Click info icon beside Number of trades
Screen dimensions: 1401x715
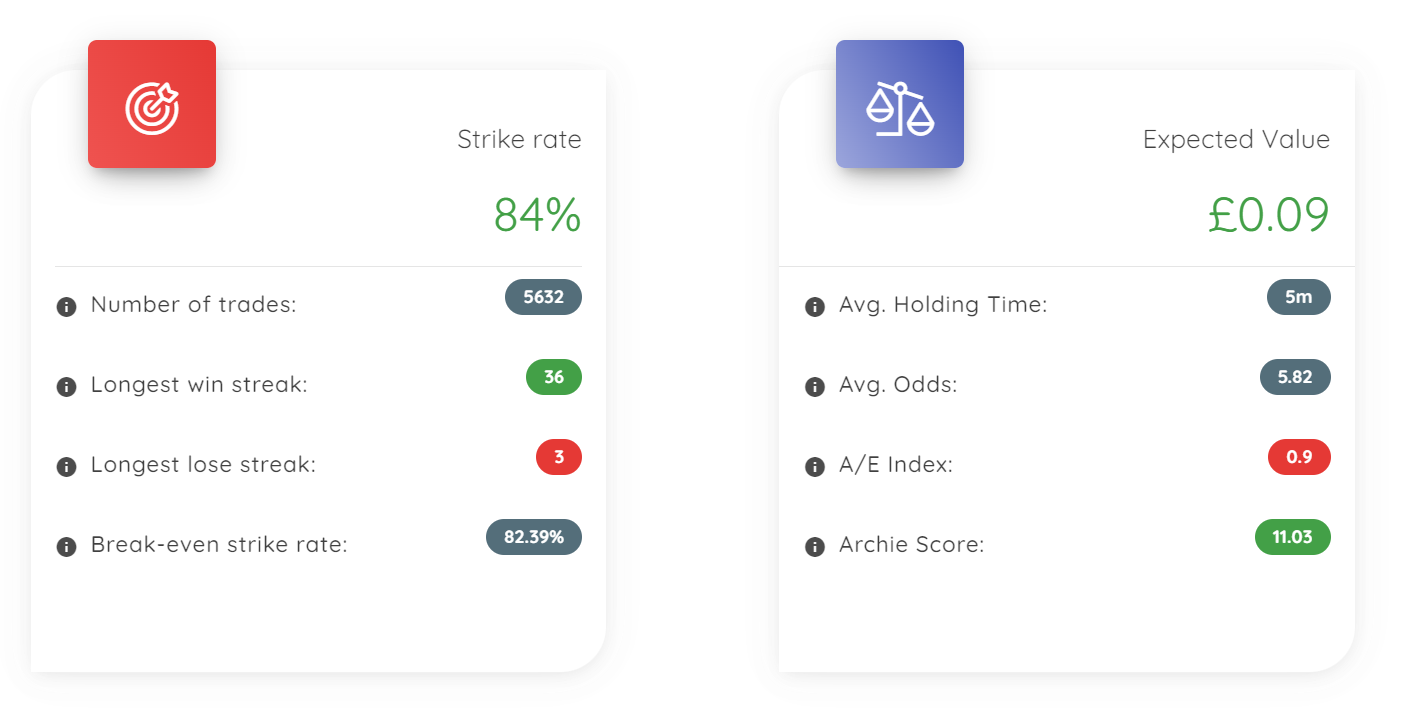(x=67, y=307)
